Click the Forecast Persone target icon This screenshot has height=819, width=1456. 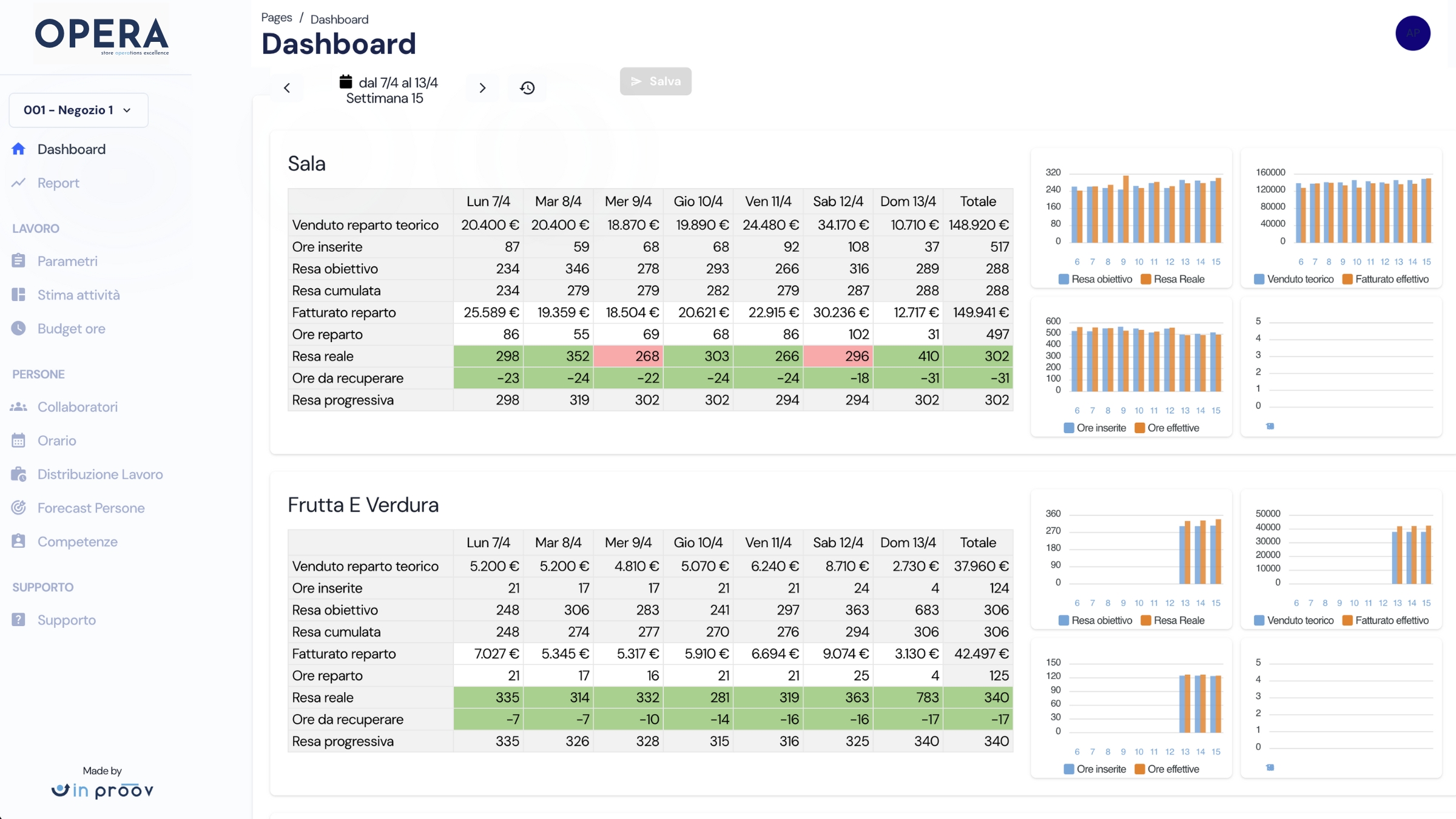(19, 508)
